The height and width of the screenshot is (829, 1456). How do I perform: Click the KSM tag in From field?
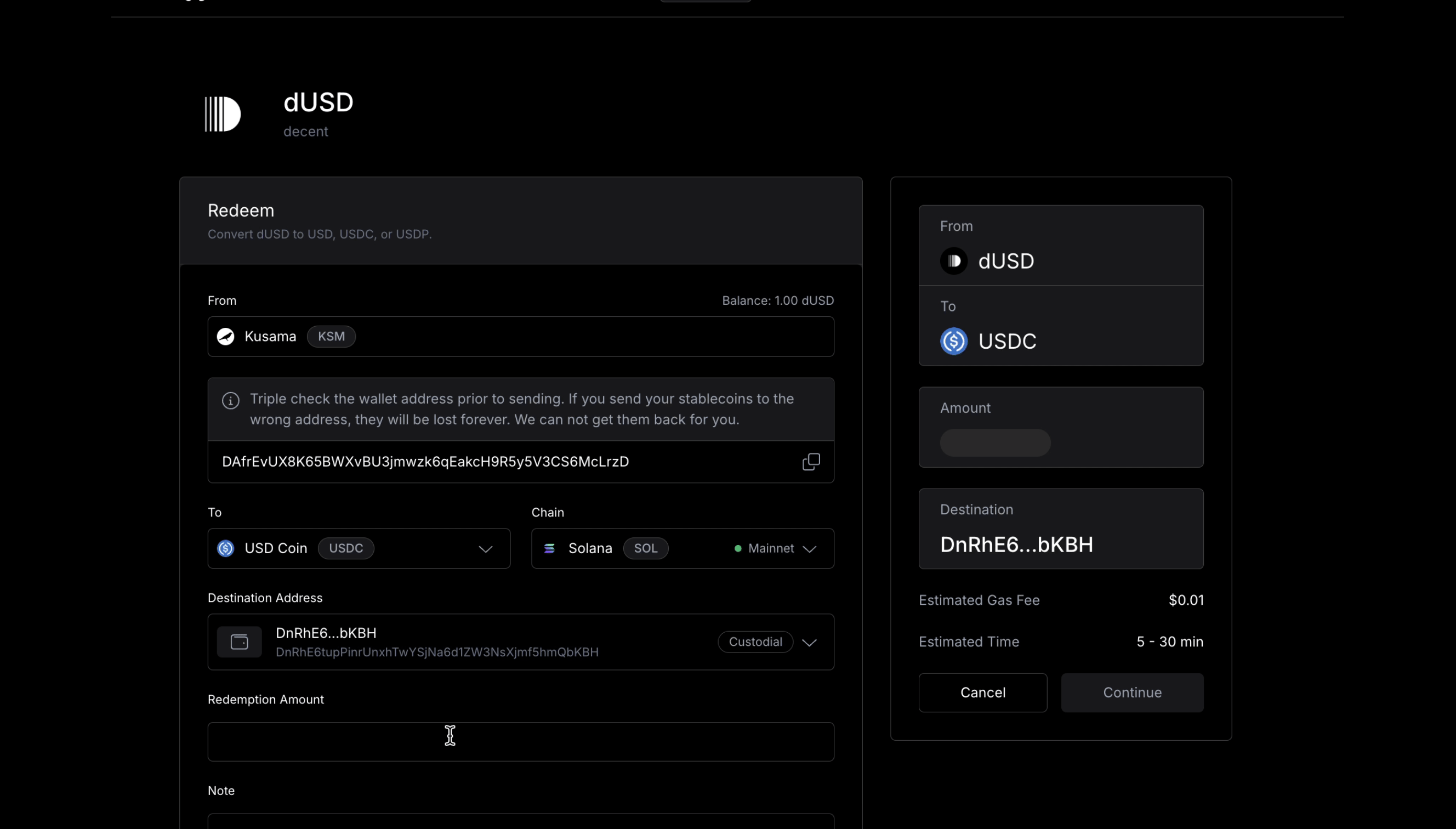(x=331, y=337)
